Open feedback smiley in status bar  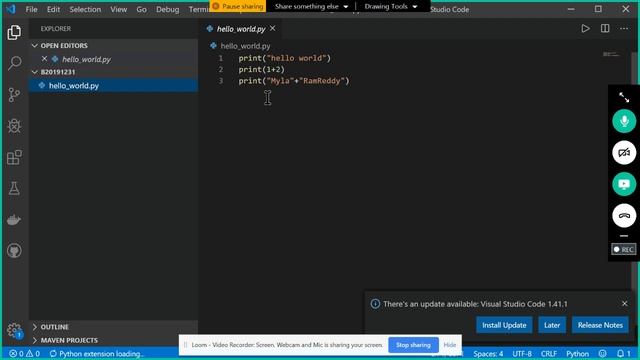tap(602, 353)
